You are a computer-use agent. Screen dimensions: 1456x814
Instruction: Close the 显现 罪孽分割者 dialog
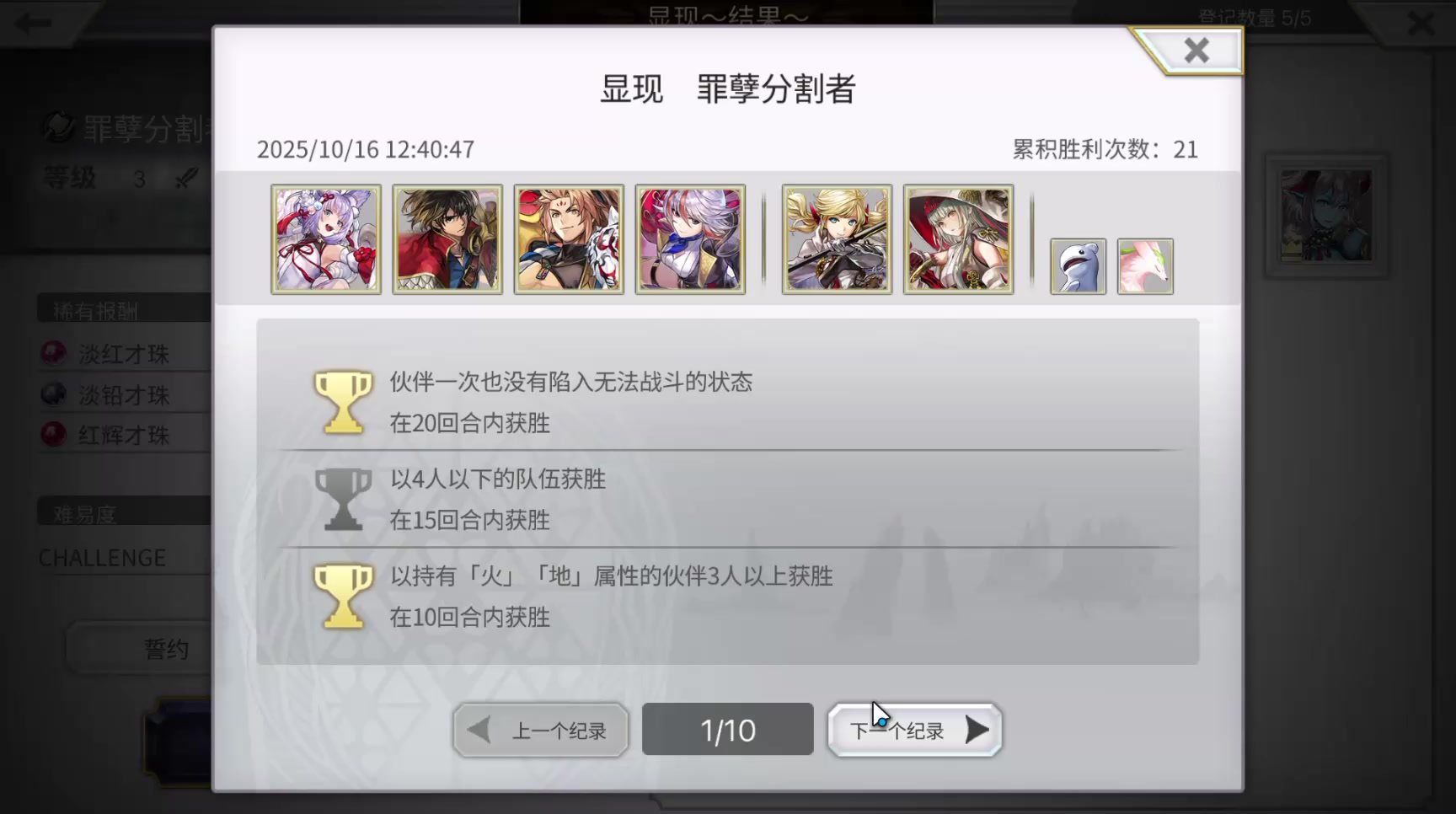coord(1196,51)
